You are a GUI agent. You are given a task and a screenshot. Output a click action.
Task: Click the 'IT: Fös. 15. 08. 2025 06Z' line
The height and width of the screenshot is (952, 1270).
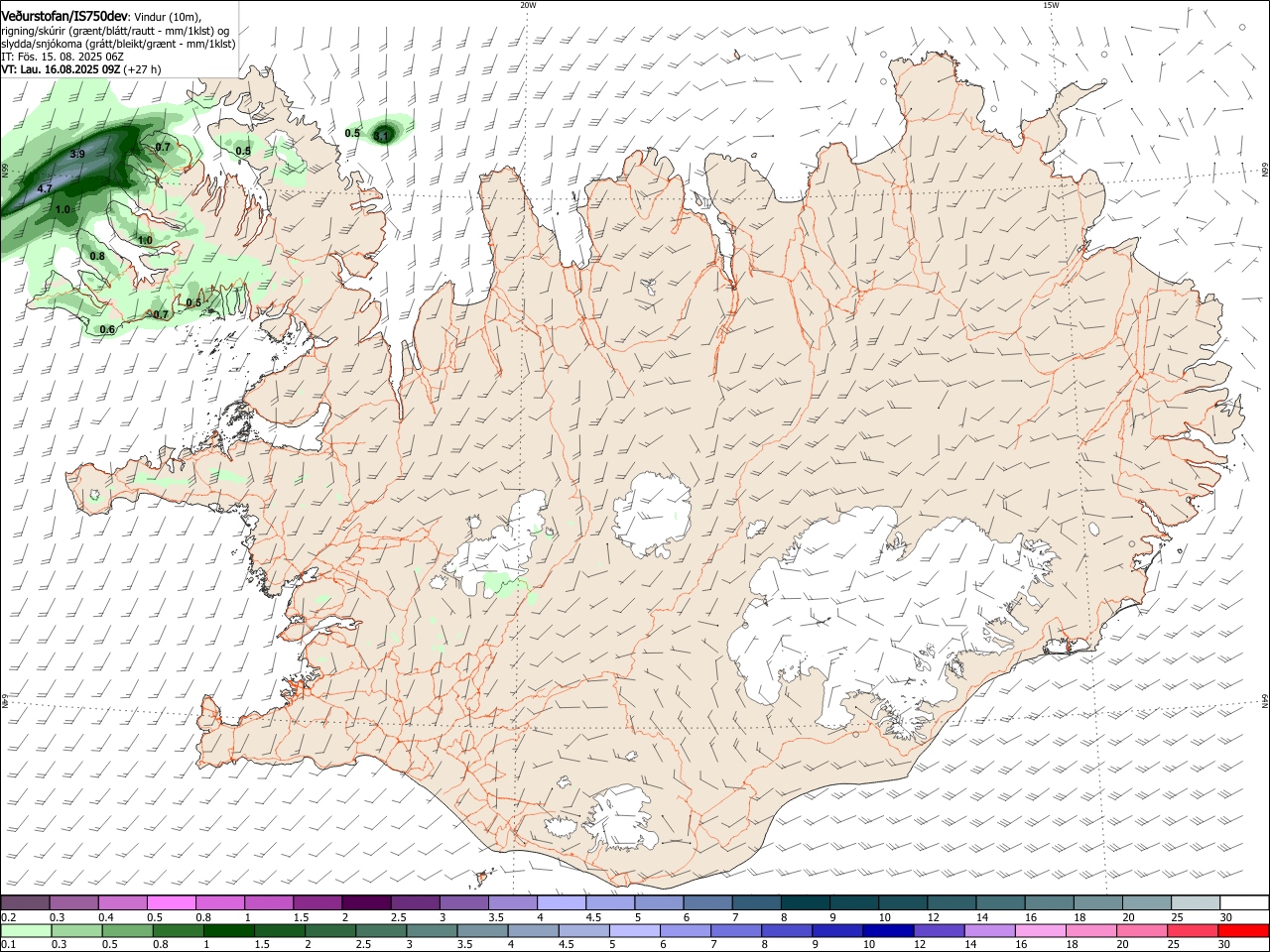62,57
